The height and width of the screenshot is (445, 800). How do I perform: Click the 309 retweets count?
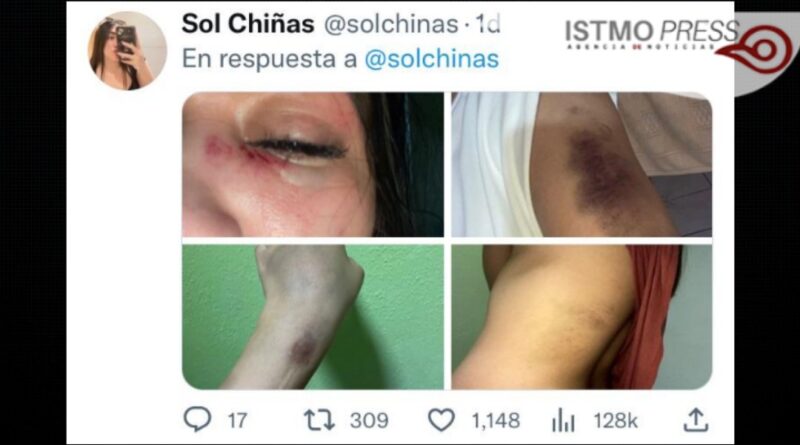coord(369,421)
